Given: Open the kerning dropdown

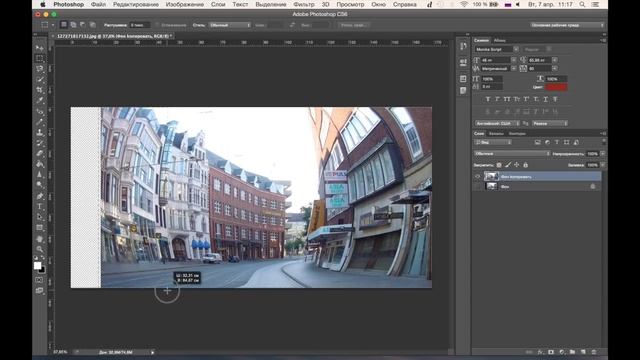Looking at the screenshot, I should [498, 69].
